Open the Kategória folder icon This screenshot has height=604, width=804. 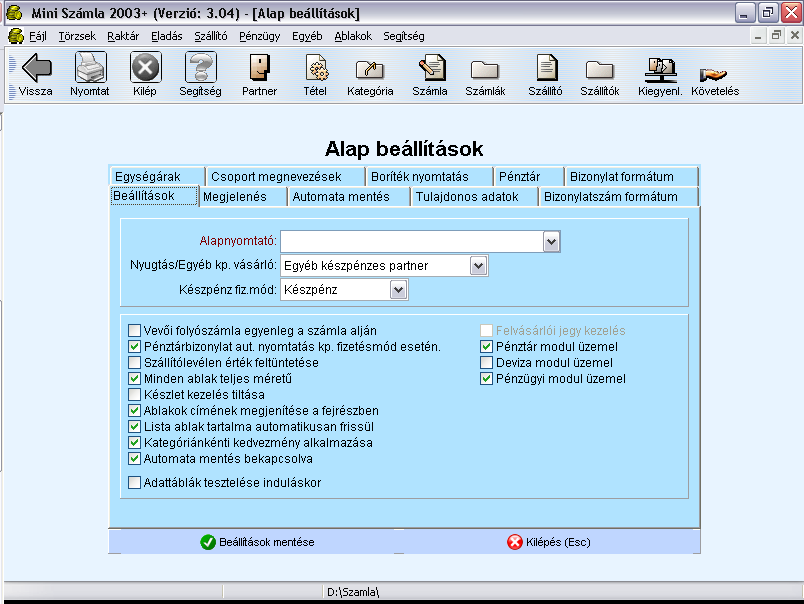[x=370, y=69]
